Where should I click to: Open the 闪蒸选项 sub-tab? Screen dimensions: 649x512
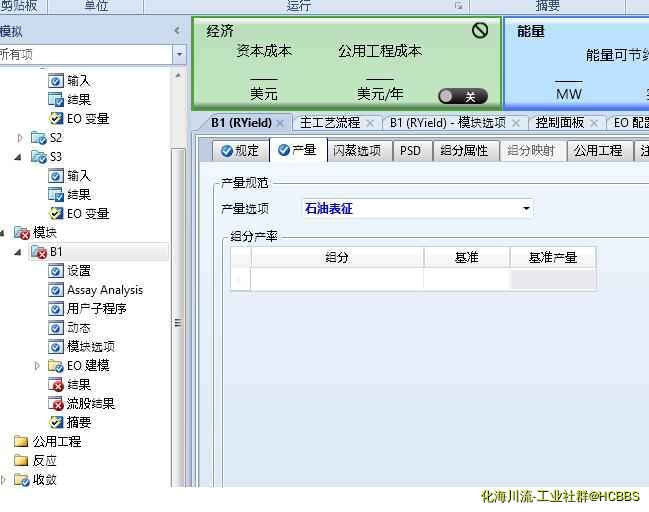pyautogui.click(x=356, y=151)
